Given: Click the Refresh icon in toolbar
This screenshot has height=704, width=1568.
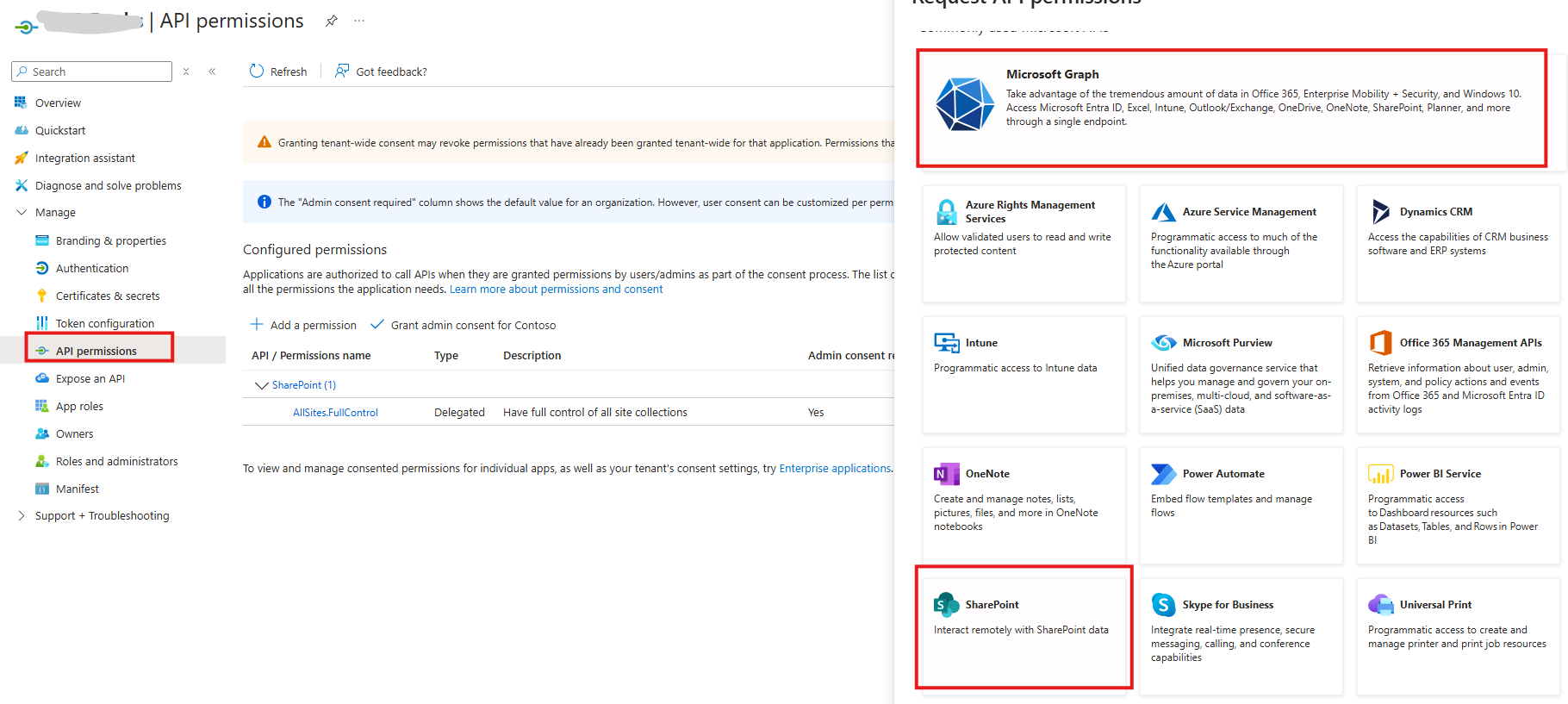Looking at the screenshot, I should click(257, 71).
